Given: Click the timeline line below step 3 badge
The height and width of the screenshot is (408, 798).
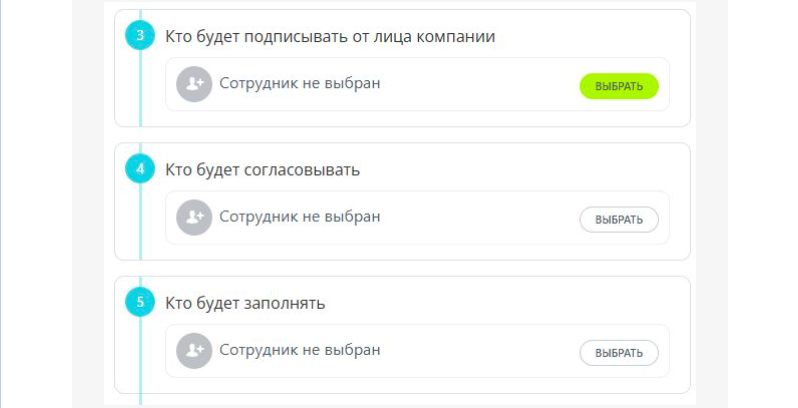Looking at the screenshot, I should point(140,88).
